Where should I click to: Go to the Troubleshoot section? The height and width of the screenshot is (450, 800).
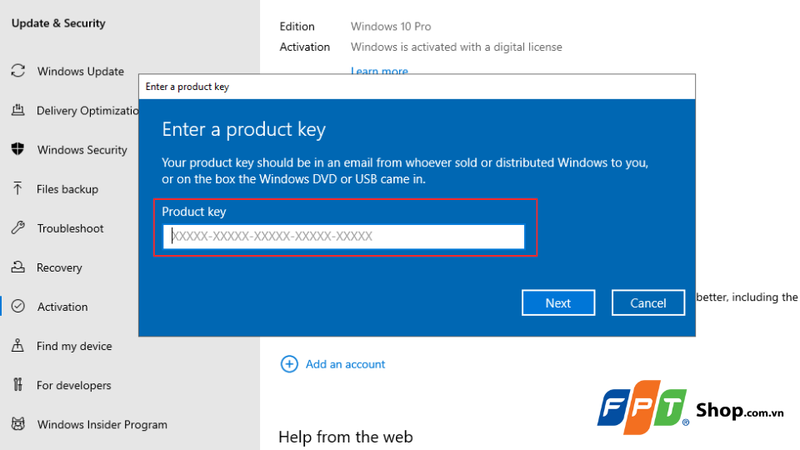[x=70, y=228]
